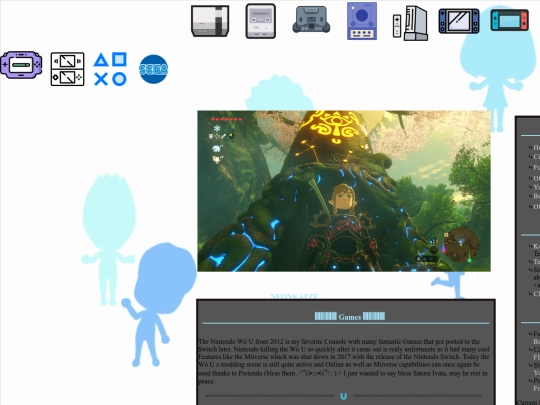Open the NES console icon
This screenshot has width=540, height=405.
click(x=210, y=21)
